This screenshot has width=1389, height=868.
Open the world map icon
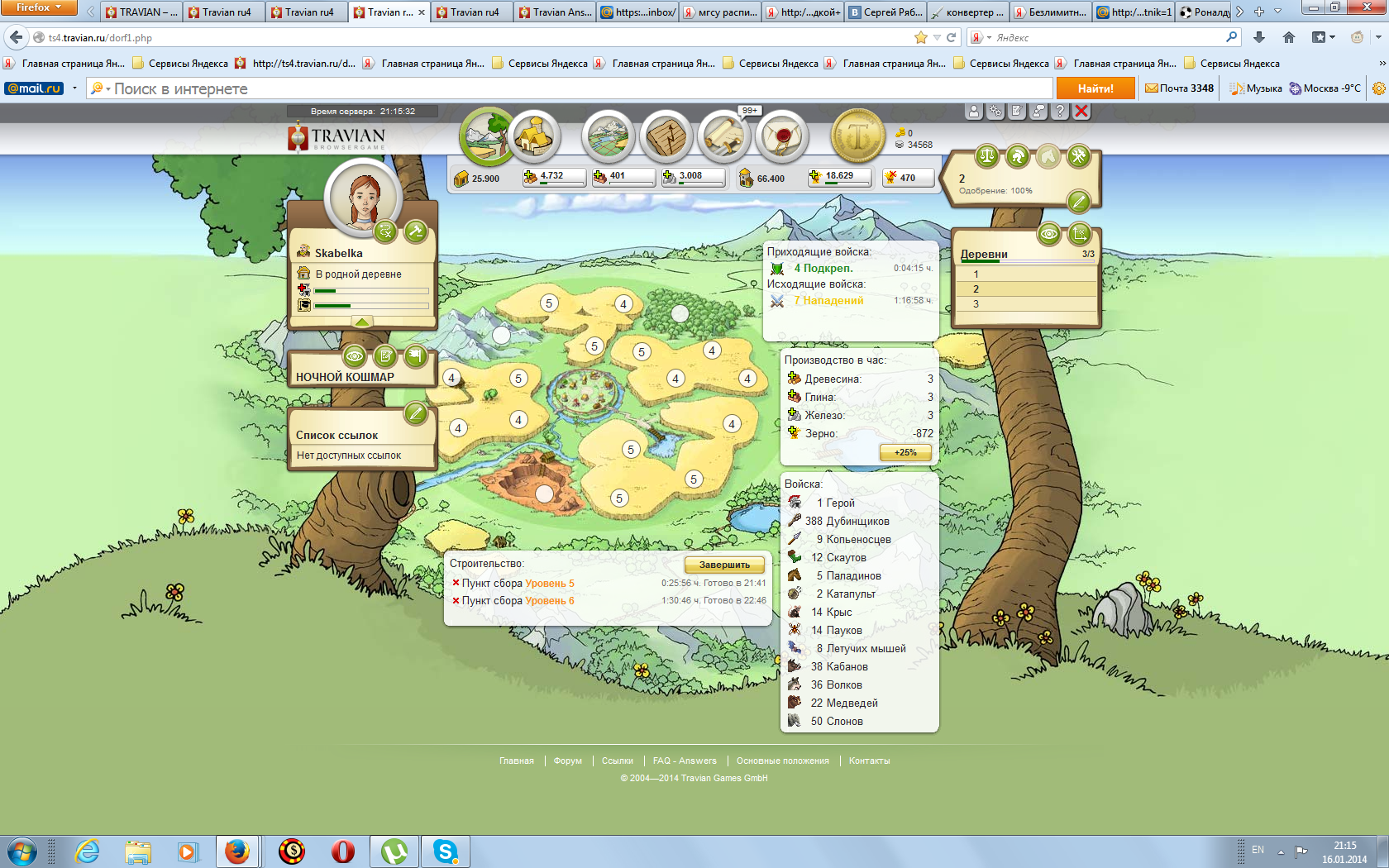click(609, 136)
